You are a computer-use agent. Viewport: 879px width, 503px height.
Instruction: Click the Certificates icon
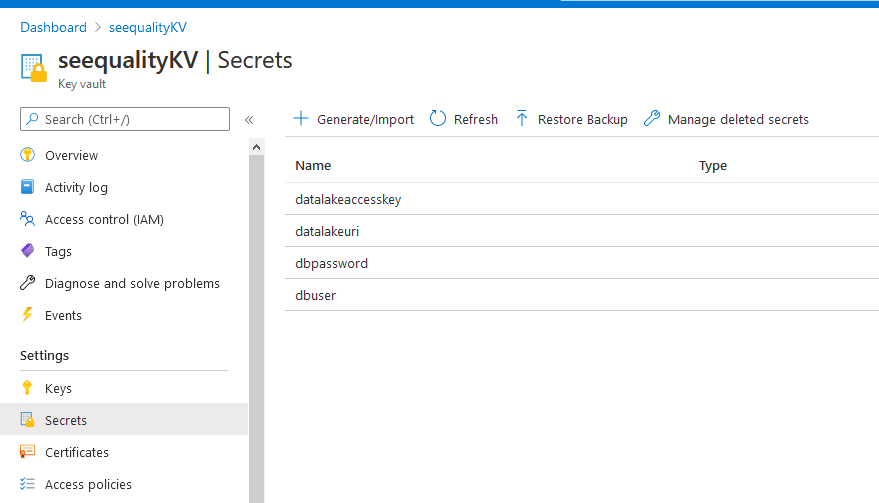[x=27, y=451]
